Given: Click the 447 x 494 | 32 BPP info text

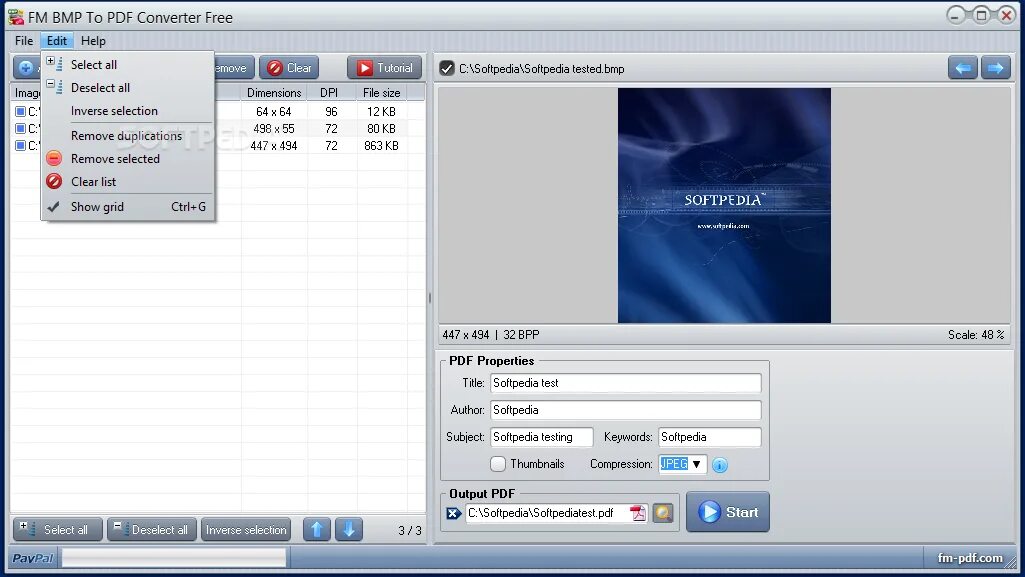Looking at the screenshot, I should pyautogui.click(x=491, y=335).
